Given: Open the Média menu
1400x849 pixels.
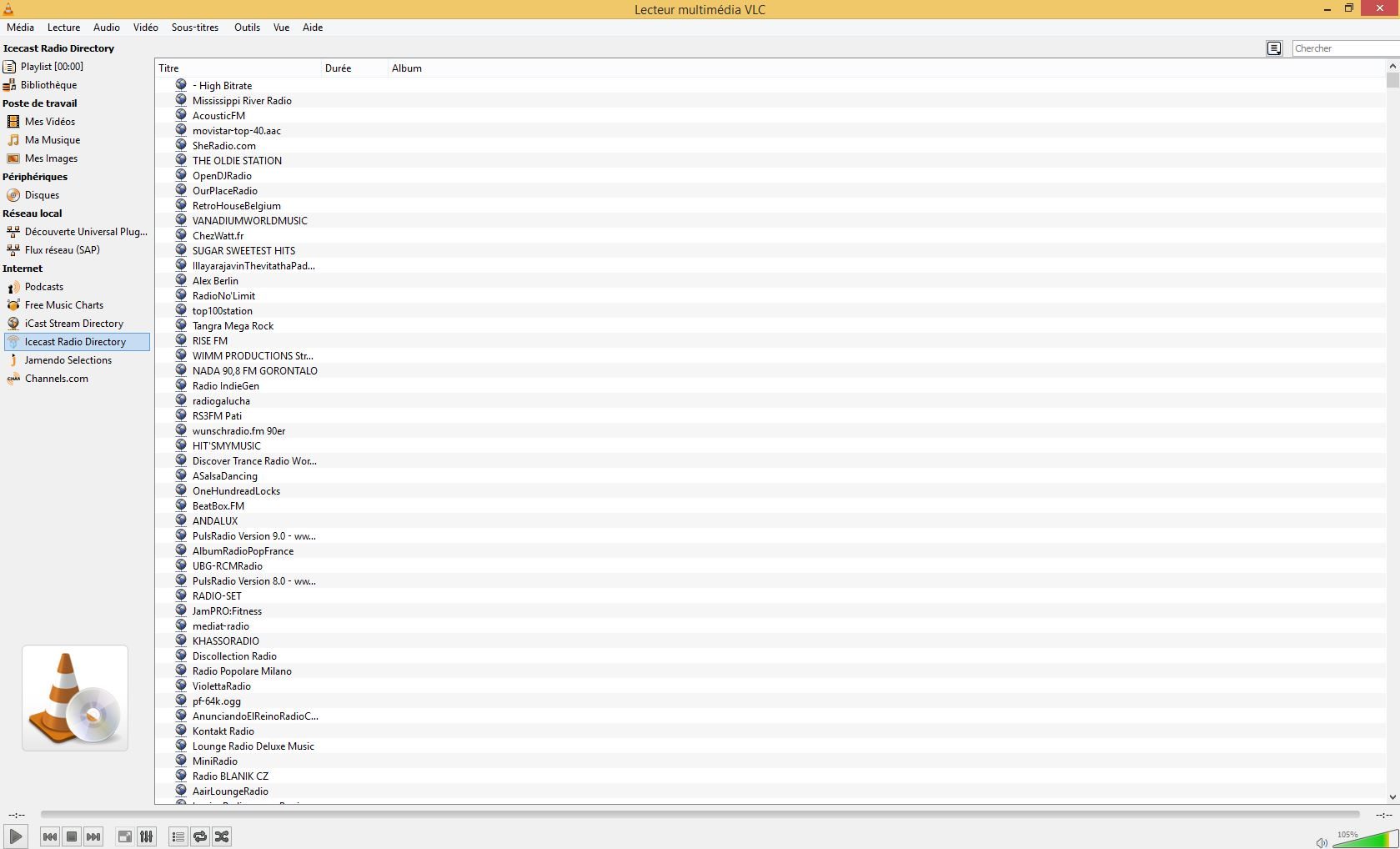Looking at the screenshot, I should [20, 28].
